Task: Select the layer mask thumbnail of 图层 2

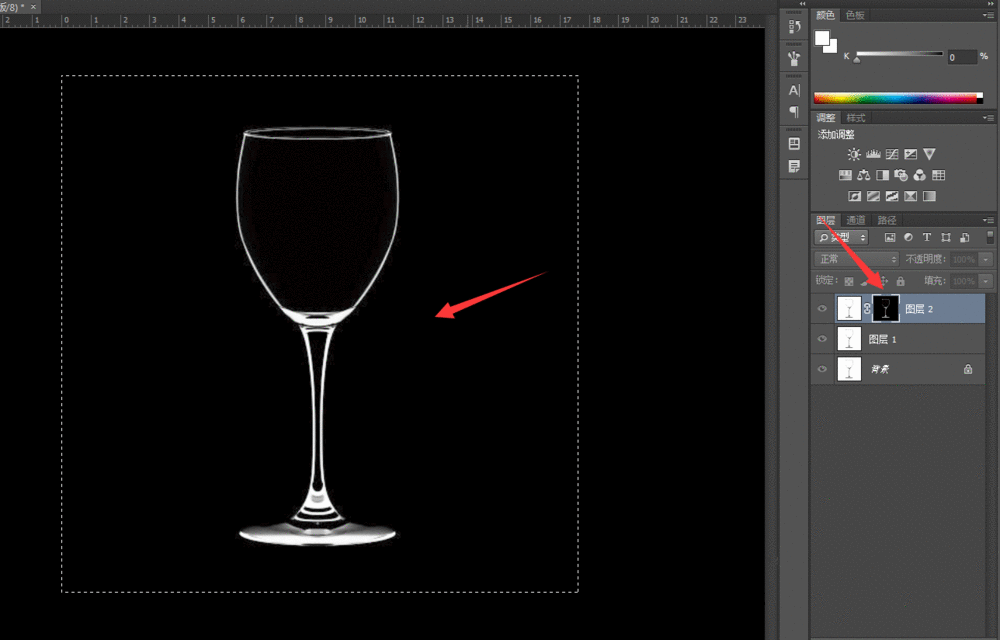Action: click(x=886, y=309)
